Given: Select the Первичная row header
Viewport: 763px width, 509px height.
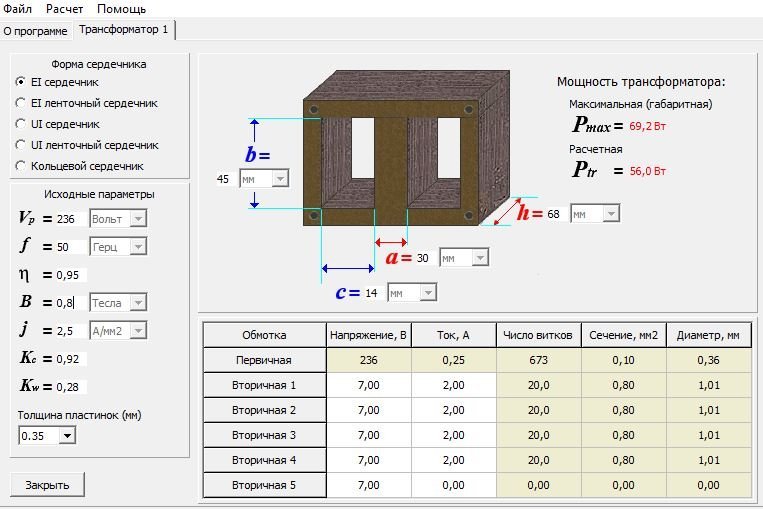Looking at the screenshot, I should (x=264, y=360).
